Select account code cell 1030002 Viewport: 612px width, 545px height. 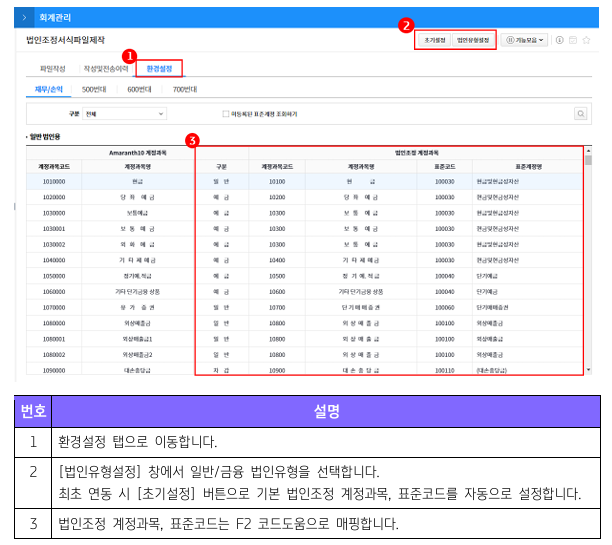tap(54, 244)
